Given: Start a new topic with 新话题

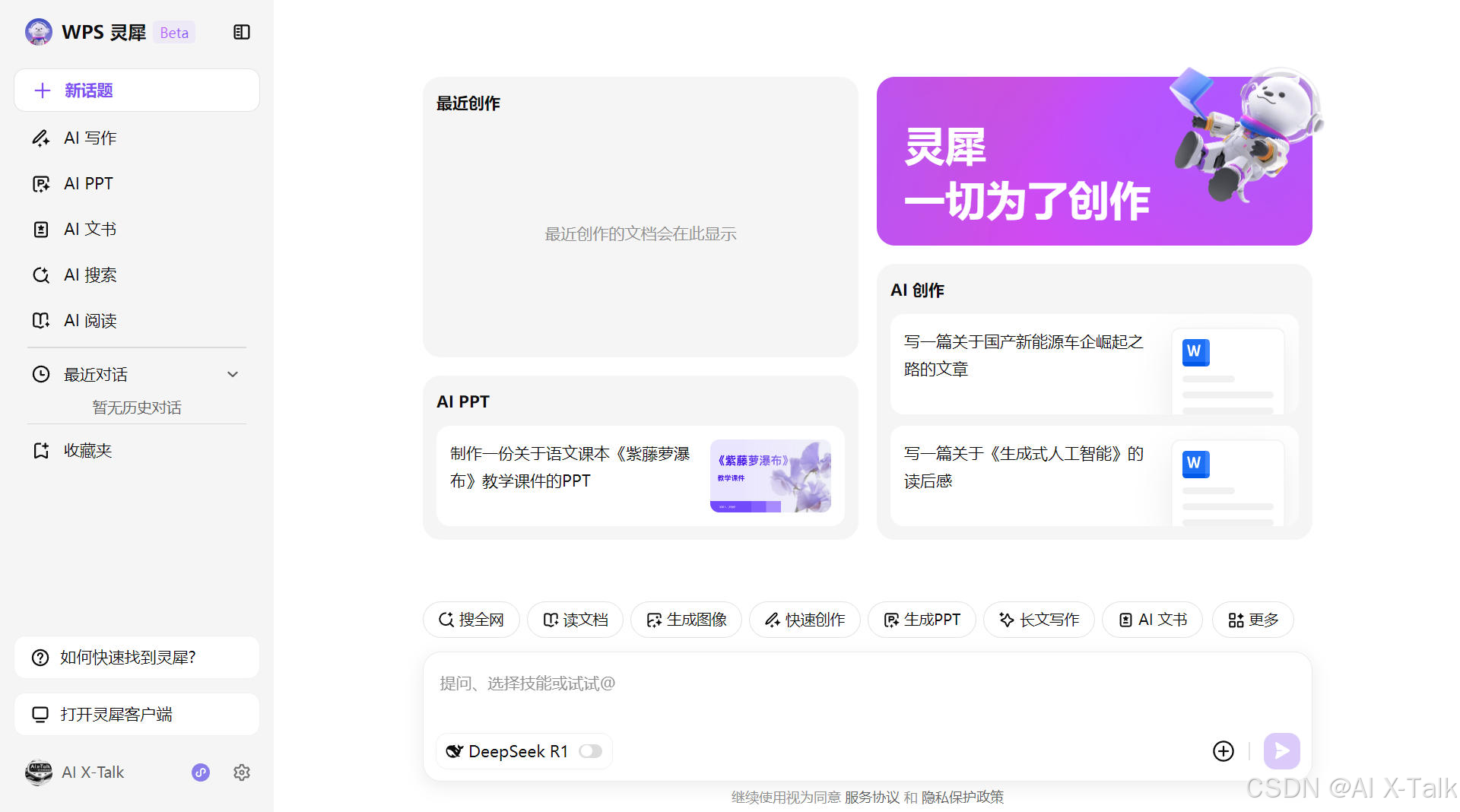Looking at the screenshot, I should point(137,90).
